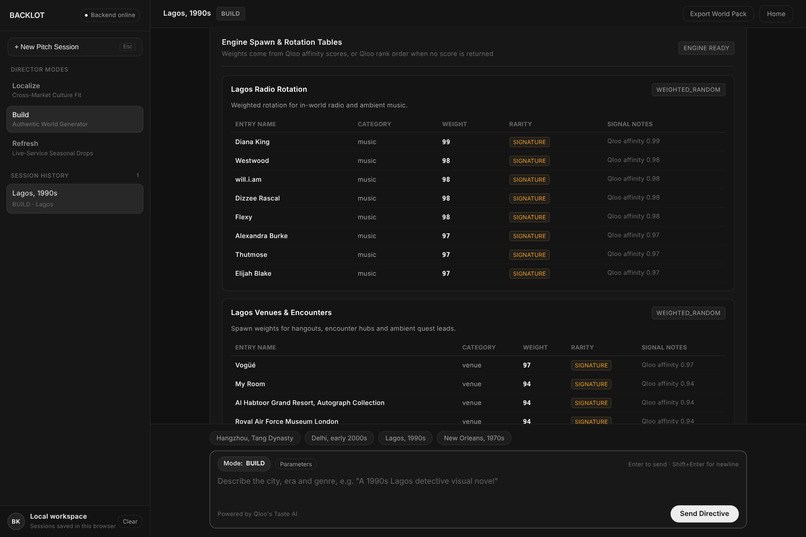Click weight 99 in Diana King row

pos(446,142)
